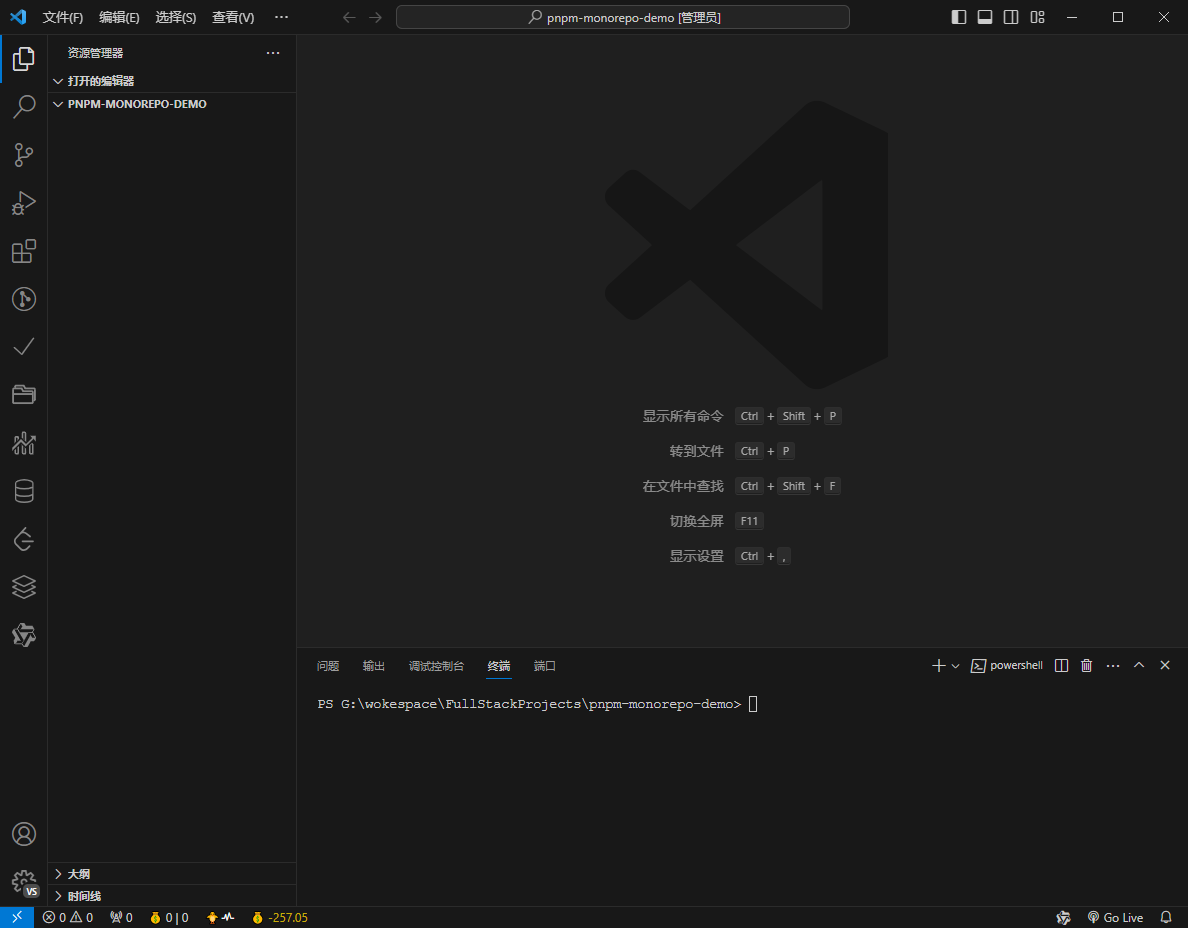Open the Manage gear settings icon

23,882
